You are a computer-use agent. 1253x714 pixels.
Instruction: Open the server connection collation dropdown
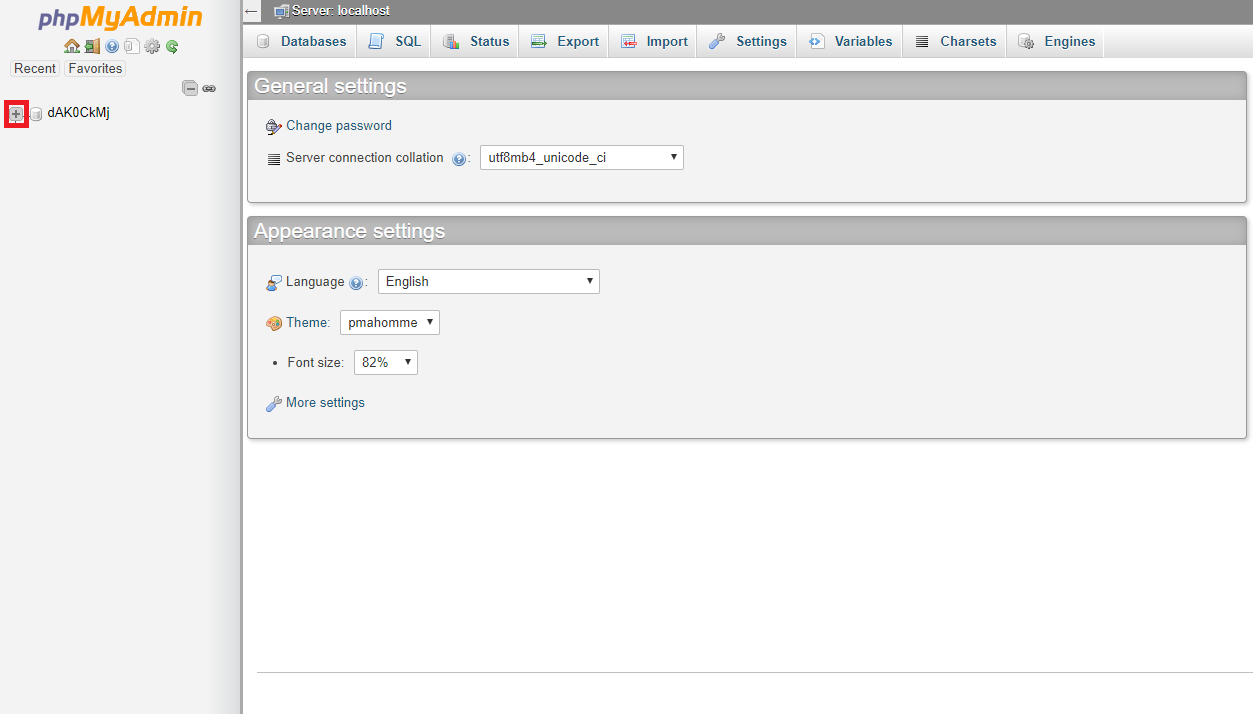[x=582, y=157]
